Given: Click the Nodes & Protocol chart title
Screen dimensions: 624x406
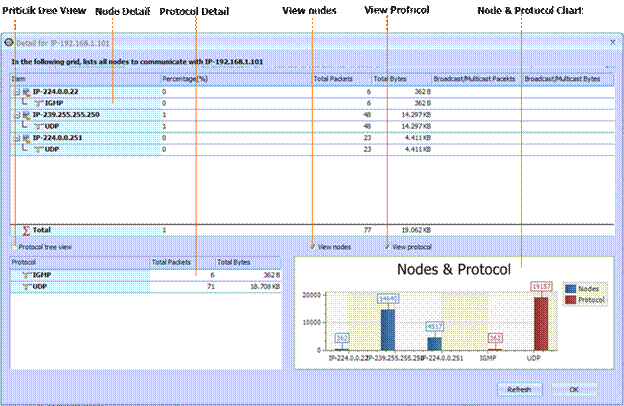Looking at the screenshot, I should [x=454, y=269].
